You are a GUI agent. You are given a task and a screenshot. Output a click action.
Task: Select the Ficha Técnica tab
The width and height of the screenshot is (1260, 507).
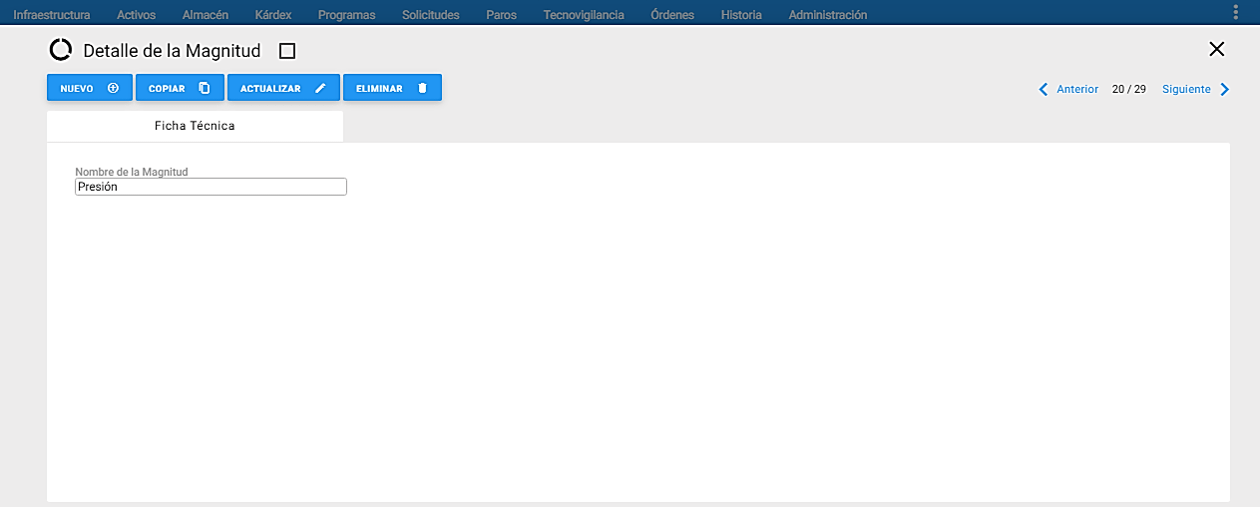click(x=195, y=126)
